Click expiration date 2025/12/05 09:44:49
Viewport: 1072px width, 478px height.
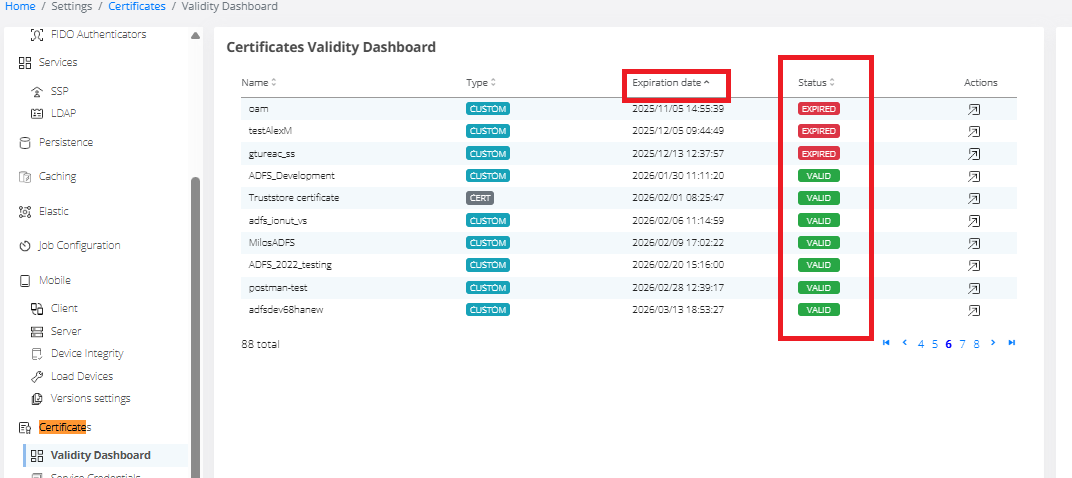coord(678,131)
